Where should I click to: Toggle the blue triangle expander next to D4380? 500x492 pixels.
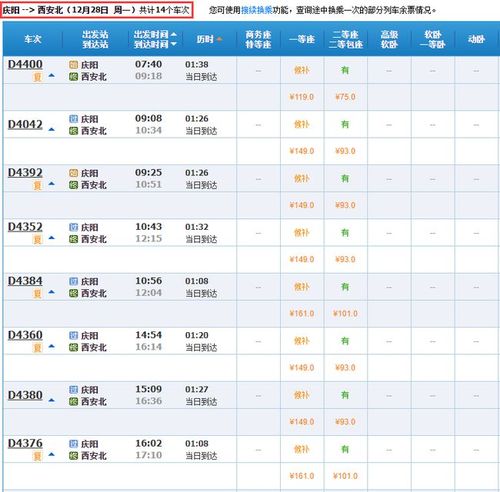click(51, 400)
